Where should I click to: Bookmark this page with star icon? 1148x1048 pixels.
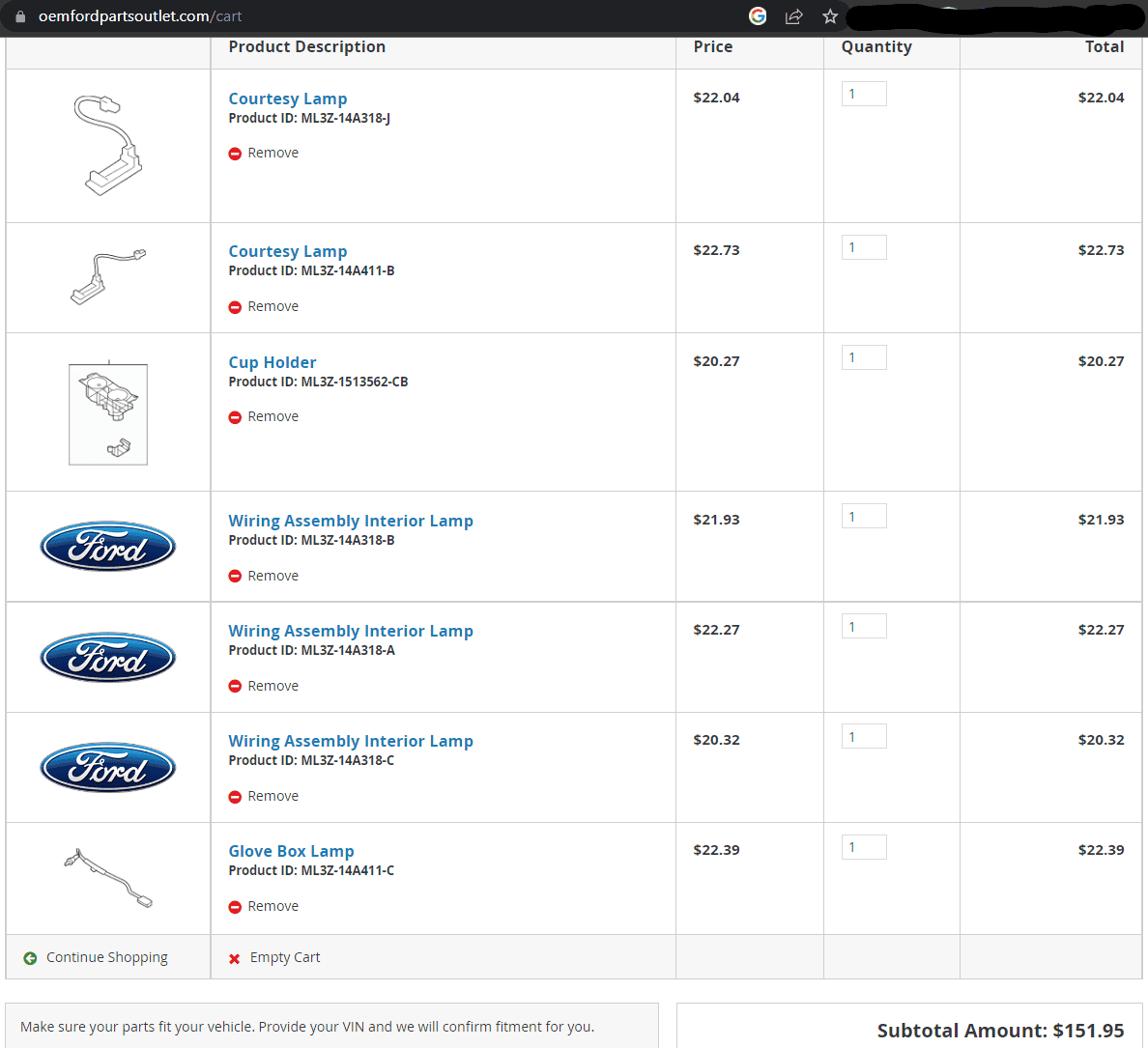pos(830,15)
